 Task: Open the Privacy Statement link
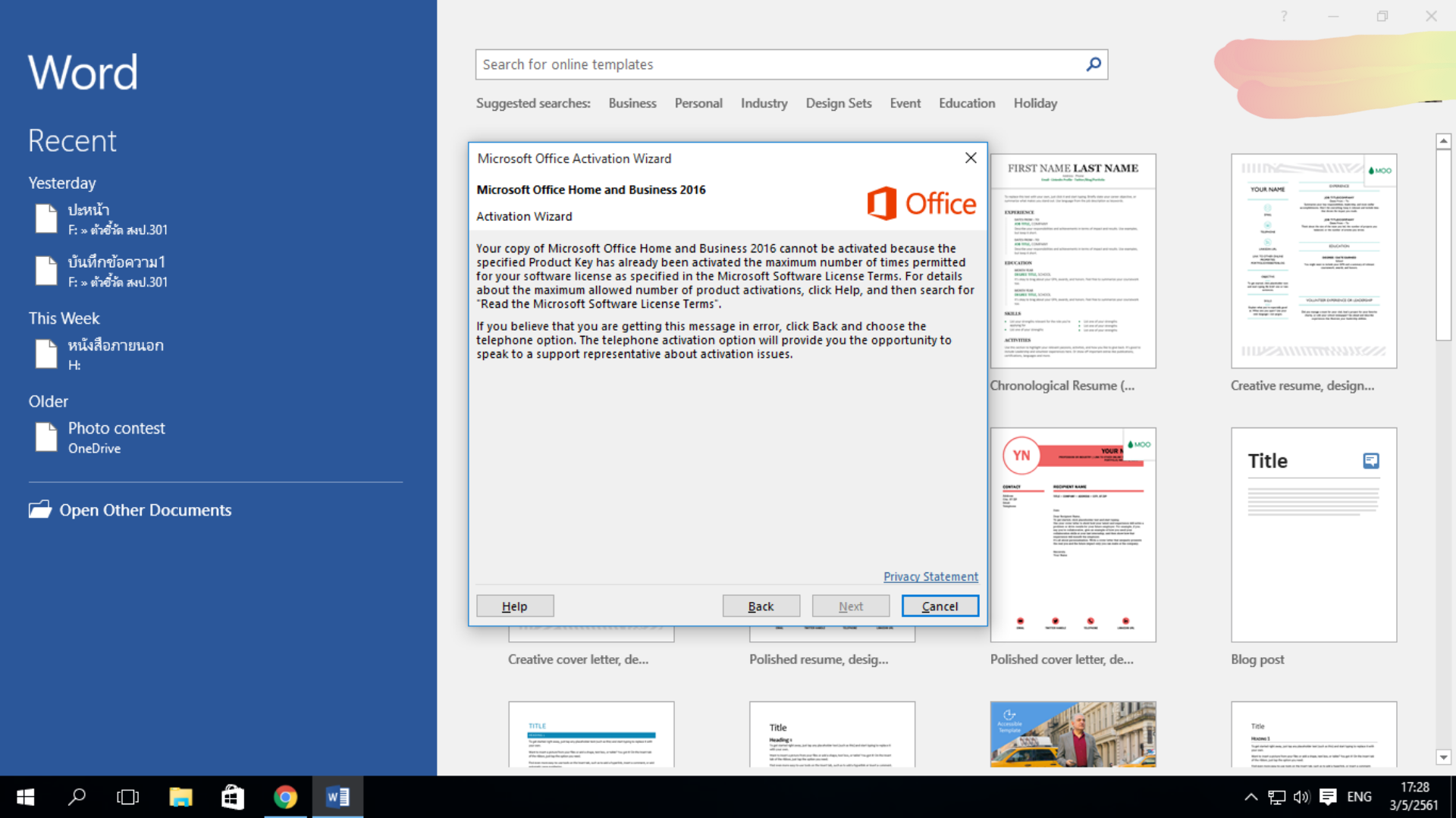[930, 576]
